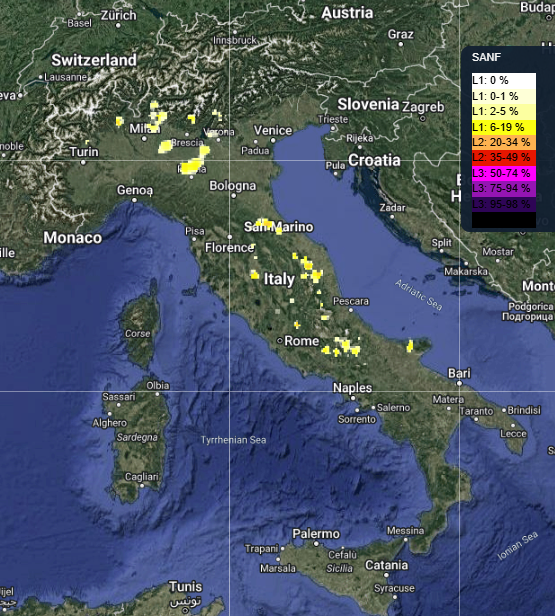This screenshot has width=555, height=616.
Task: Click the Naples city label
Action: (x=352, y=388)
